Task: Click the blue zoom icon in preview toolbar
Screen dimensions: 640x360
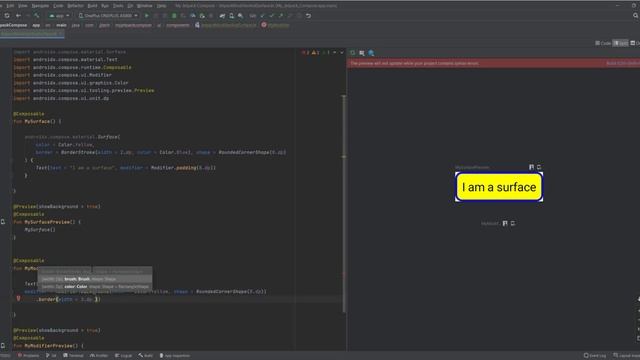Action: click(x=371, y=53)
